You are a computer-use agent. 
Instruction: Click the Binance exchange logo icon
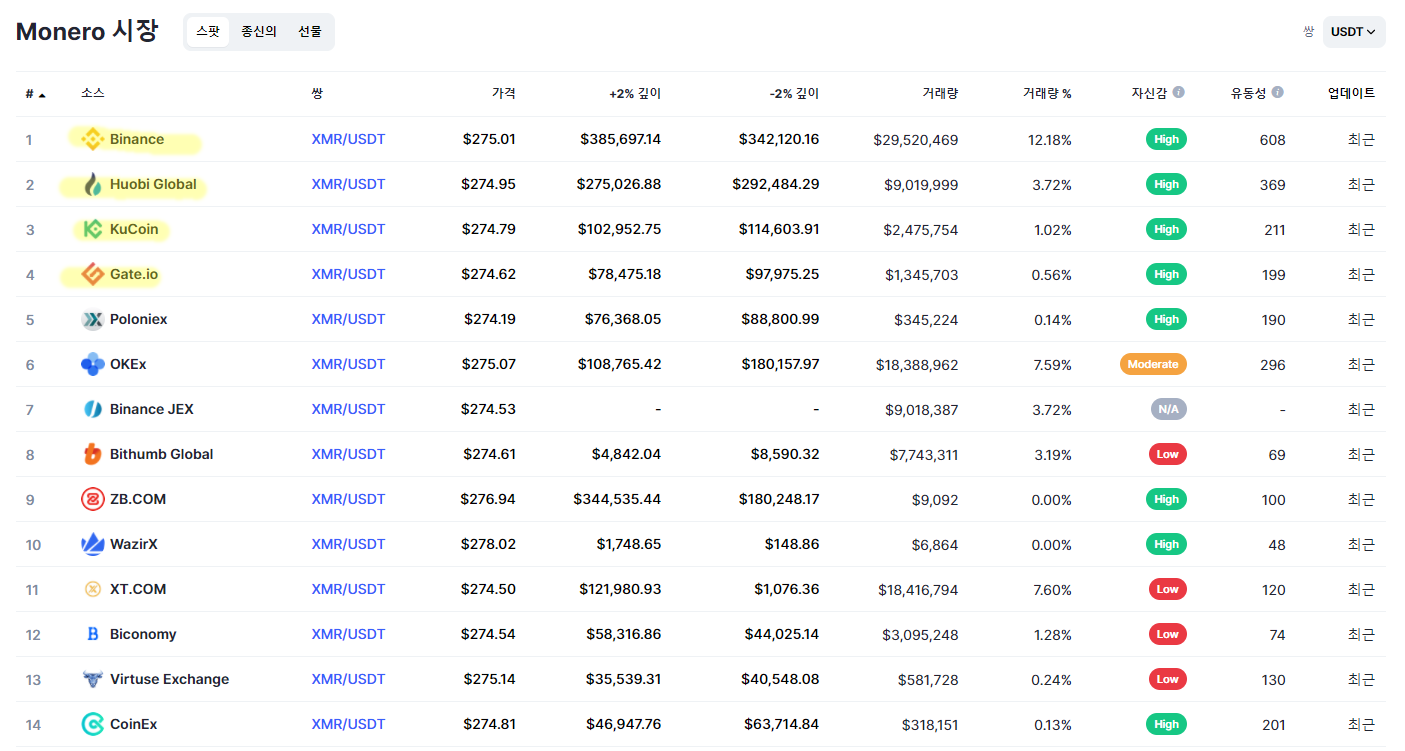tap(93, 139)
